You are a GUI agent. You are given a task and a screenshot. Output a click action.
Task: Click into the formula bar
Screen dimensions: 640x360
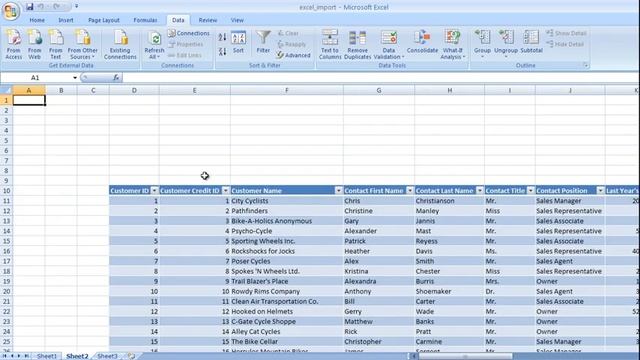click(x=380, y=78)
